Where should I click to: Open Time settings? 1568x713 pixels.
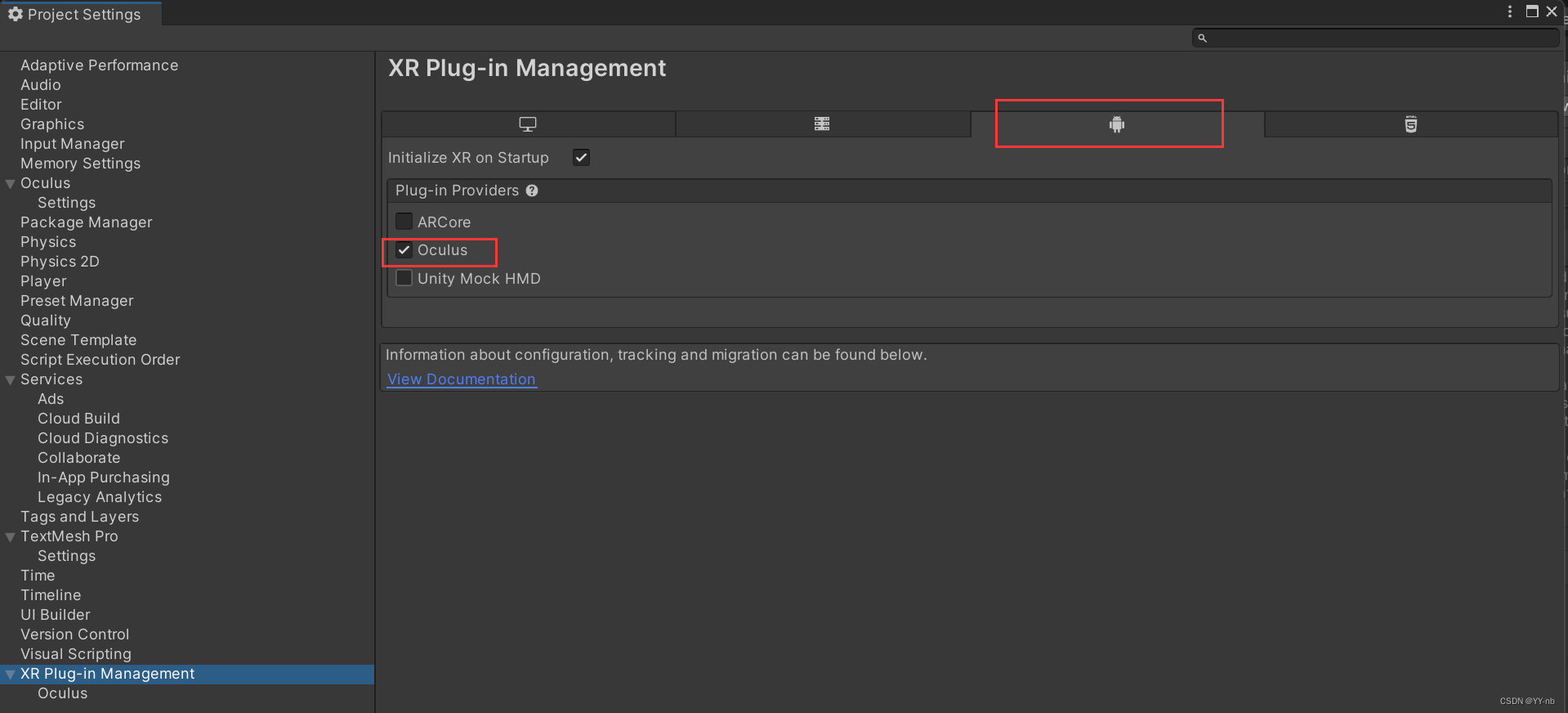pos(38,576)
